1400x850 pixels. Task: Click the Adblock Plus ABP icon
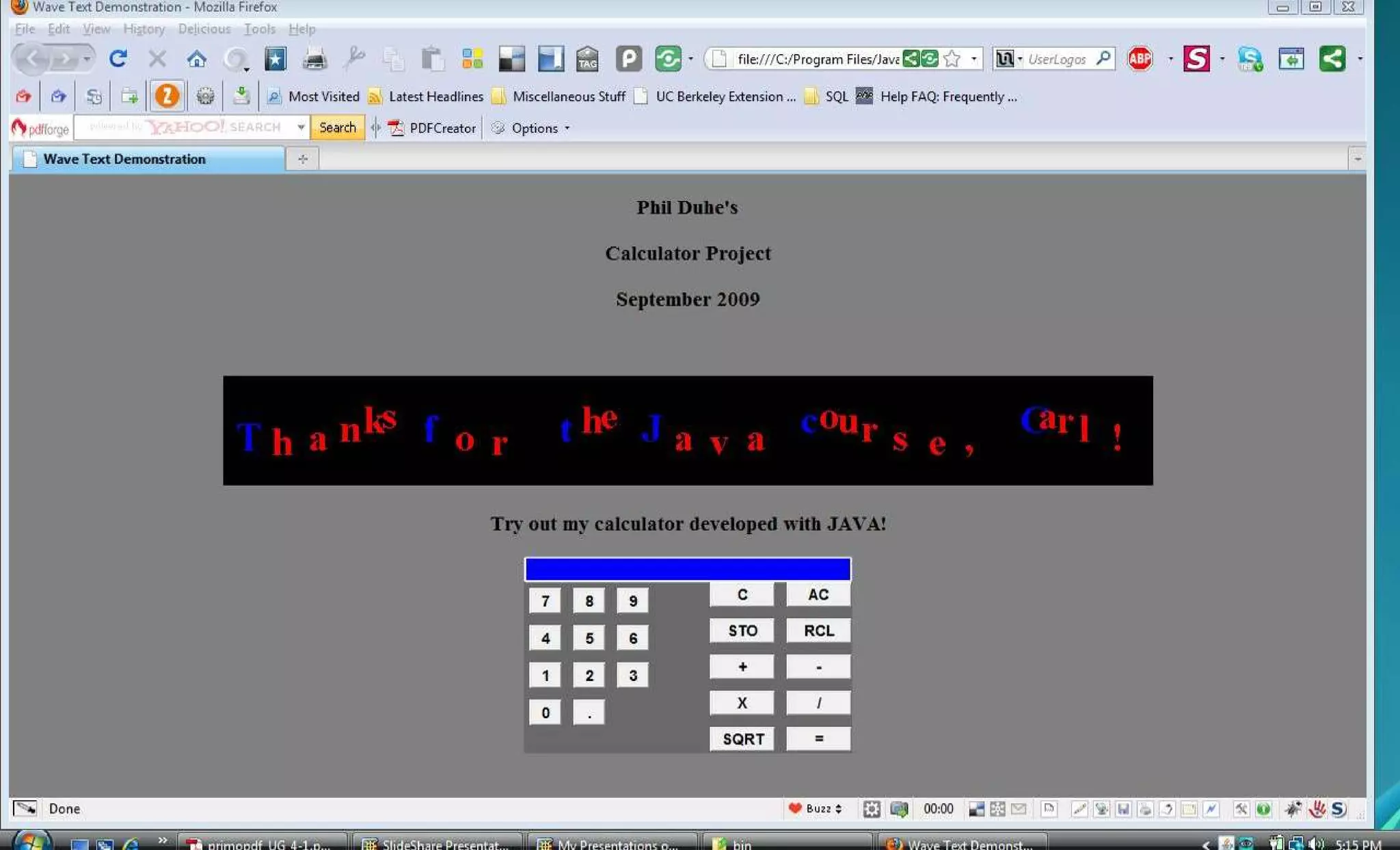point(1140,59)
